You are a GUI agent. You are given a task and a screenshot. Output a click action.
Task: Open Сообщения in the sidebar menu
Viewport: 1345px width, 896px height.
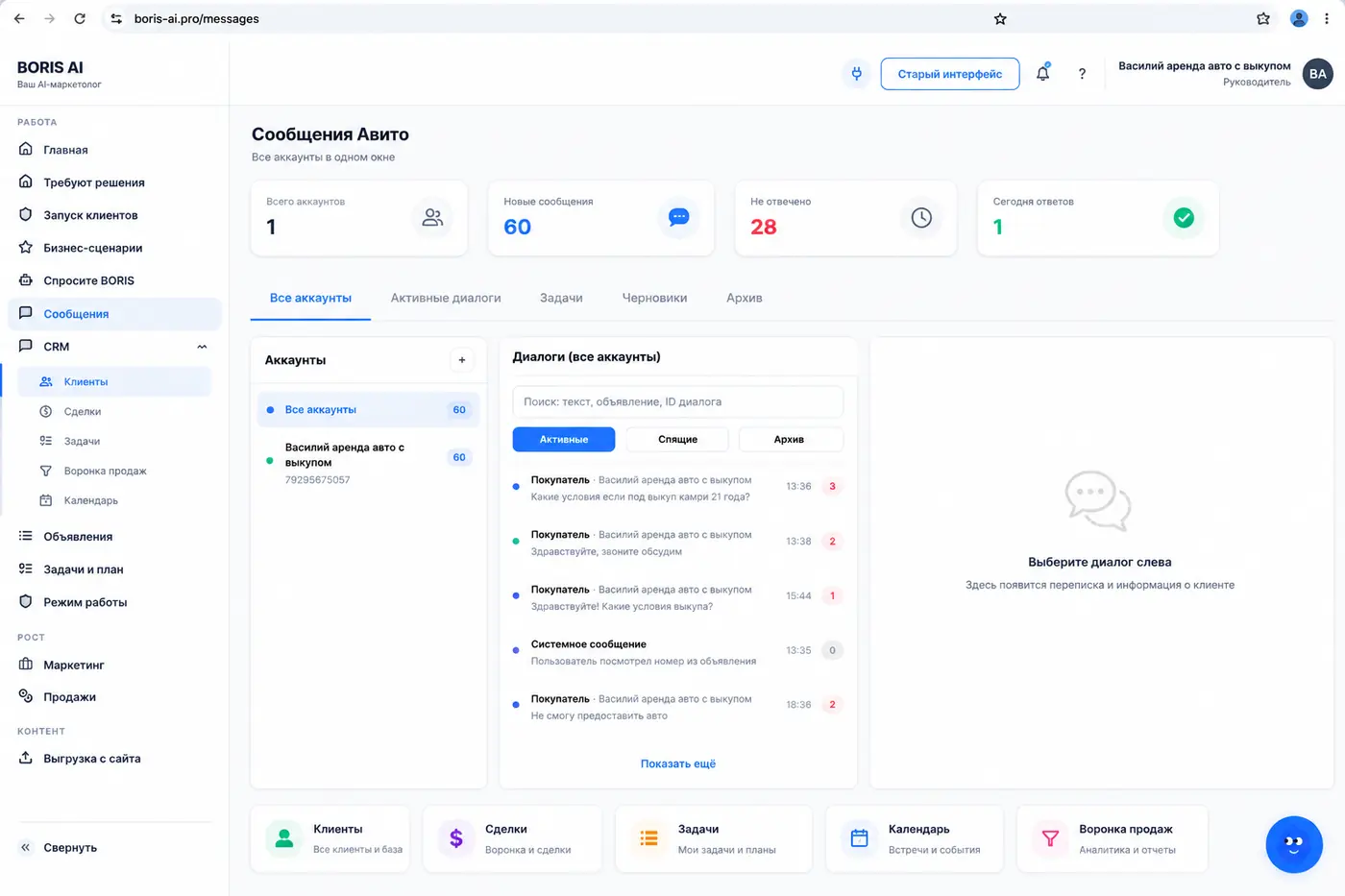click(114, 314)
